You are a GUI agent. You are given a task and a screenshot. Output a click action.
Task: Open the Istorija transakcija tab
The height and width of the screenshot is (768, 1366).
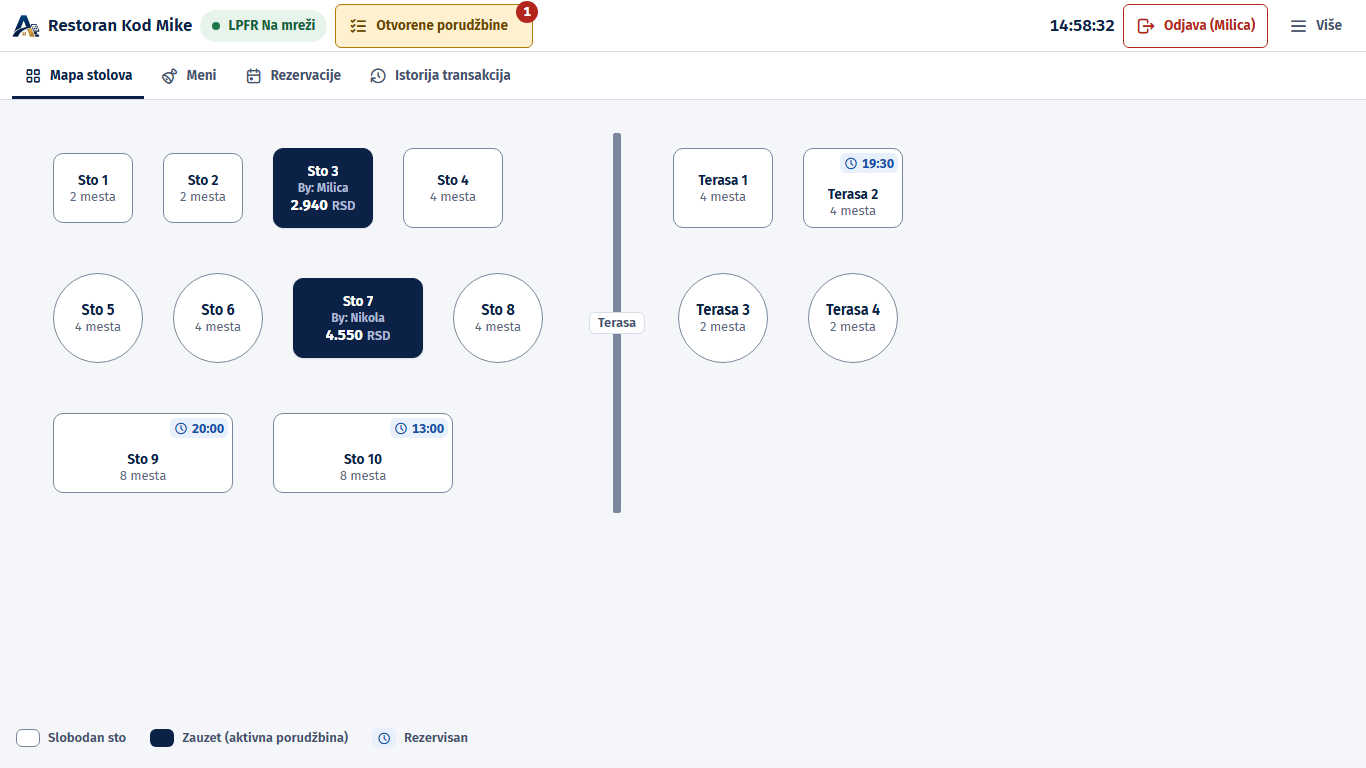click(440, 76)
